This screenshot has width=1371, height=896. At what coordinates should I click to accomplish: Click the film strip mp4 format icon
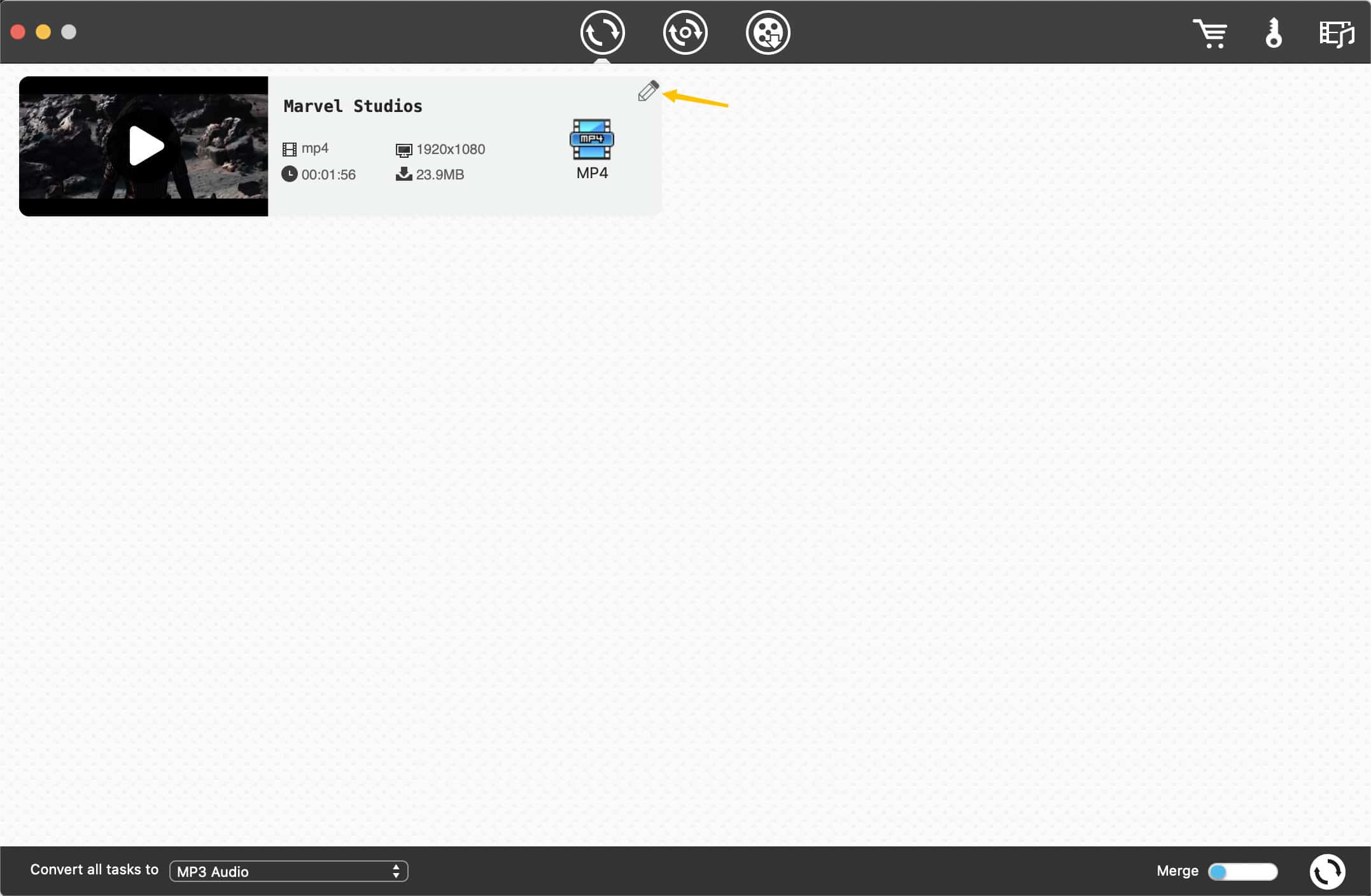289,150
